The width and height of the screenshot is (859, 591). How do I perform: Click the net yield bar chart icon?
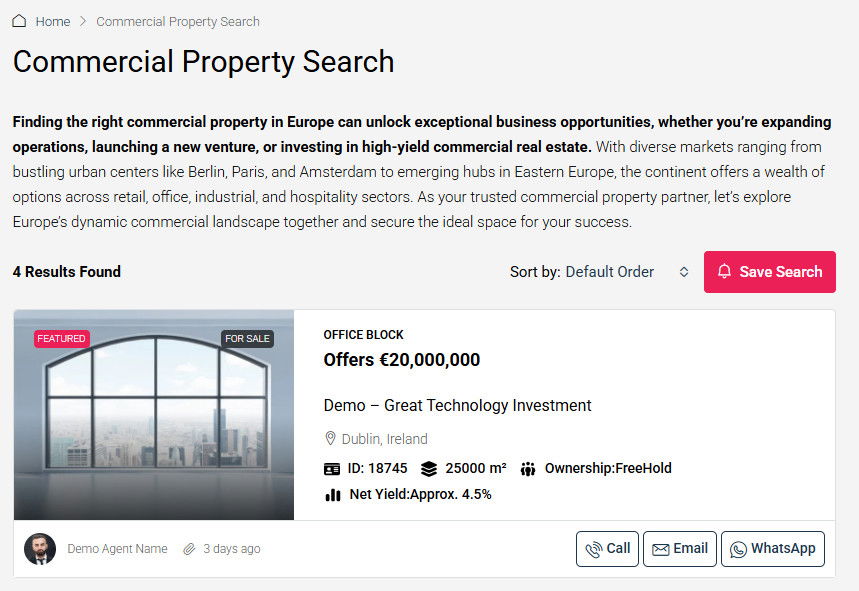pos(332,495)
